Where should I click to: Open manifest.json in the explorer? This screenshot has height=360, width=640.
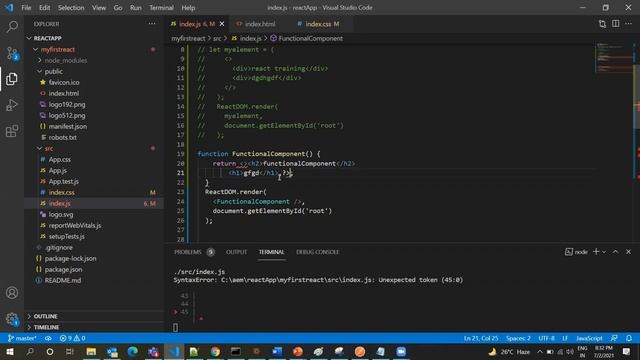(x=67, y=127)
